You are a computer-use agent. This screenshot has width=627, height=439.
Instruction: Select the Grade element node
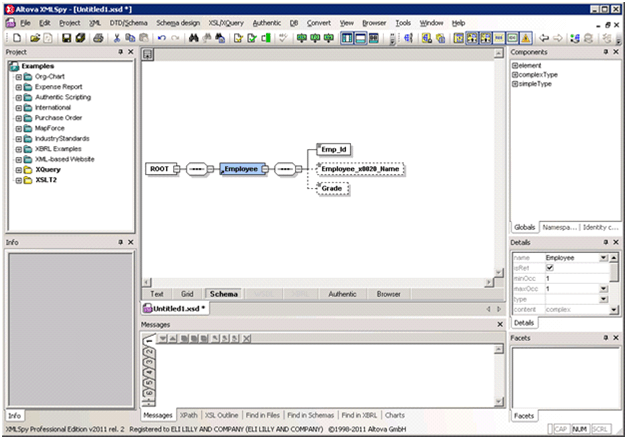(332, 188)
